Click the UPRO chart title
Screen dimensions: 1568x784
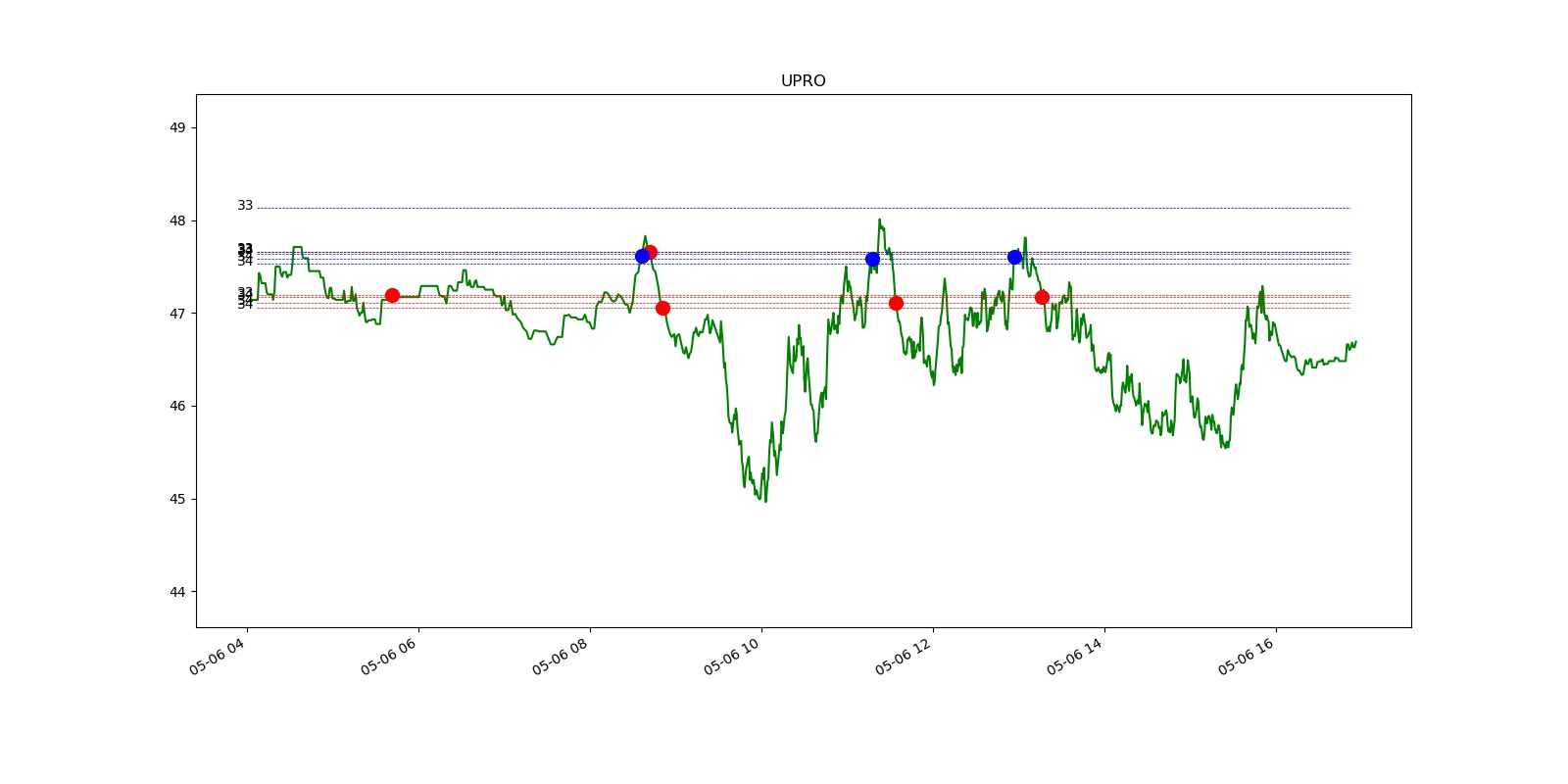[803, 81]
